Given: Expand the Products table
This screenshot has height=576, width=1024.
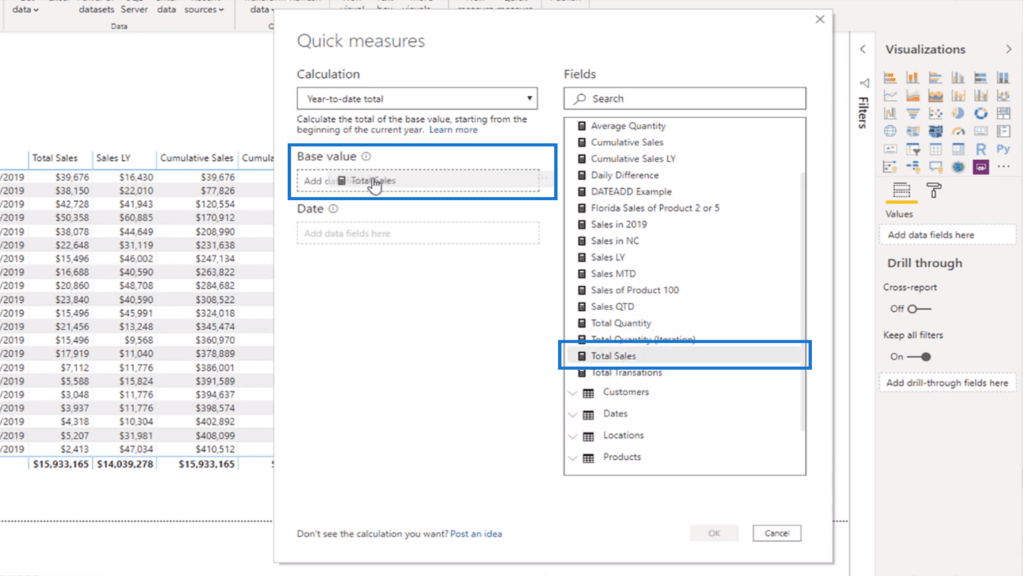Looking at the screenshot, I should click(573, 458).
